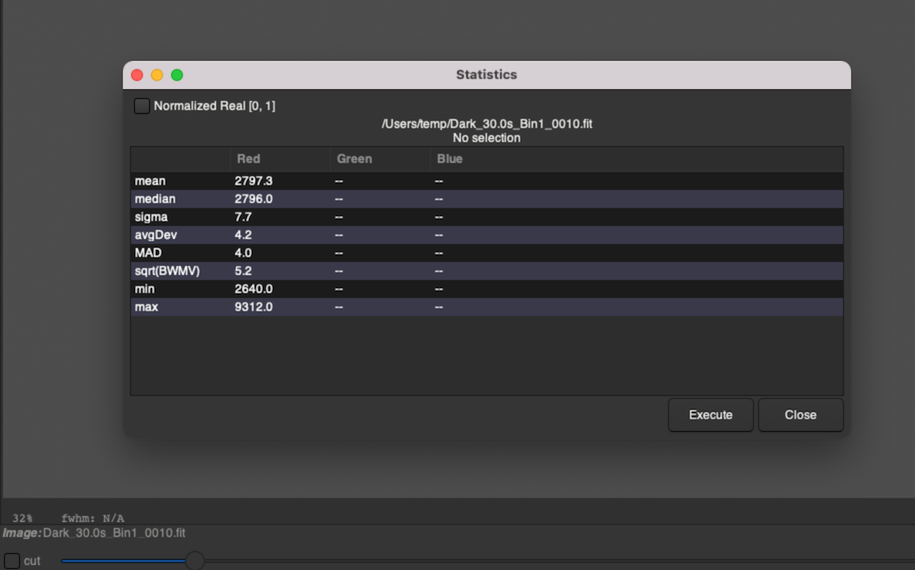Select the Red column header
Screen dimensions: 915x570
tap(249, 159)
